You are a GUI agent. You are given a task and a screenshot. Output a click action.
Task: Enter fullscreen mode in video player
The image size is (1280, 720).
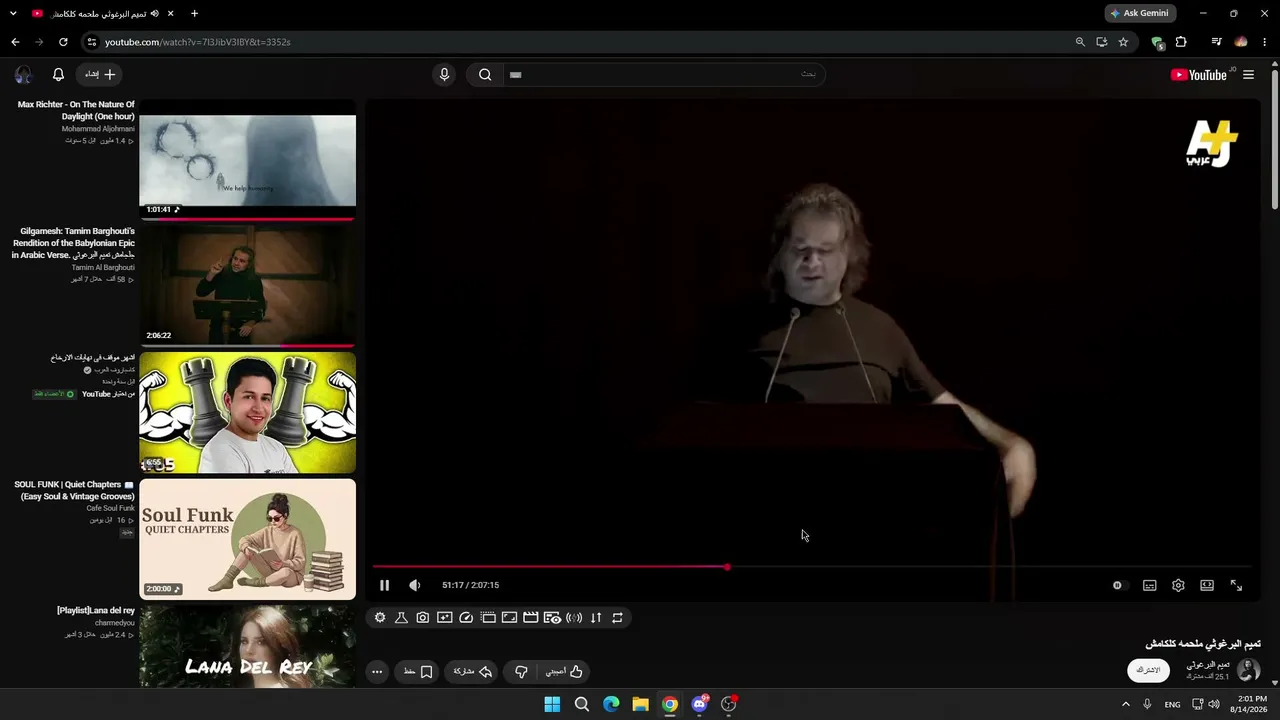click(x=1236, y=585)
